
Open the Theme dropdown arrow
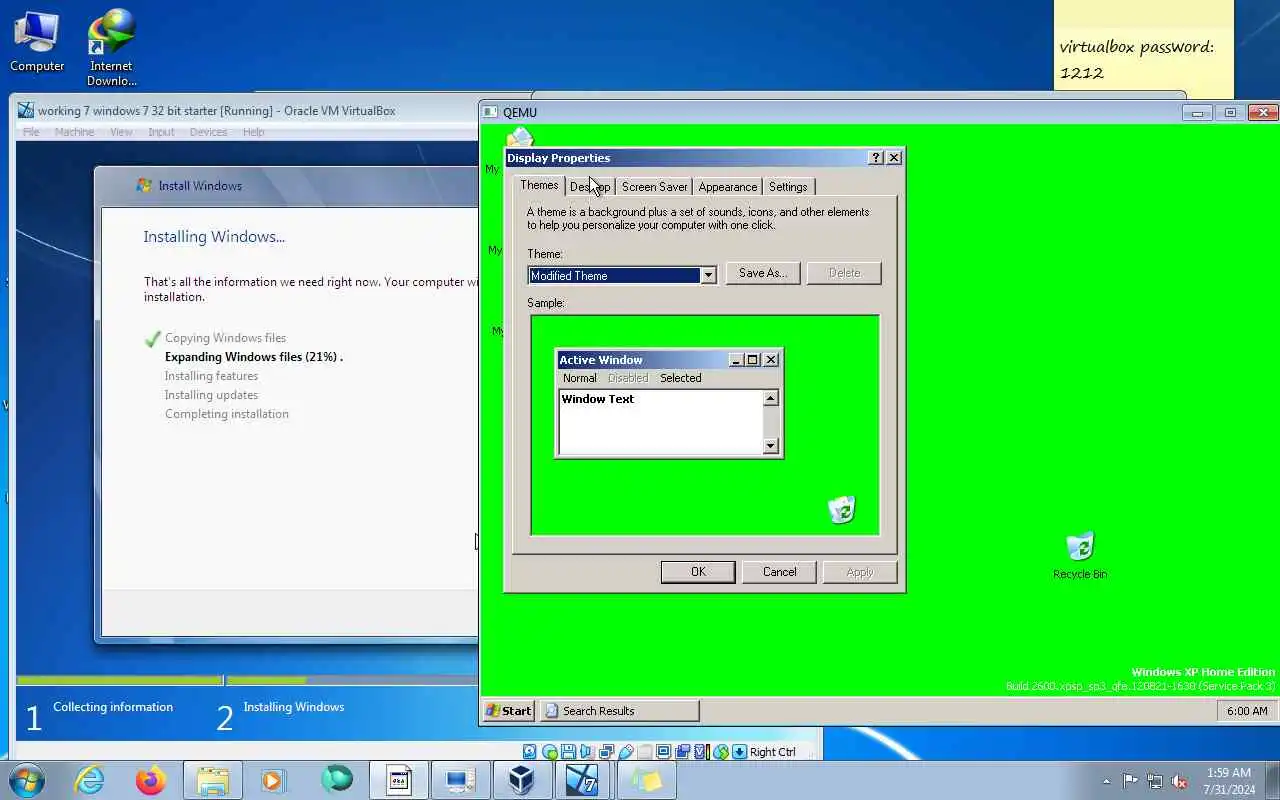708,275
